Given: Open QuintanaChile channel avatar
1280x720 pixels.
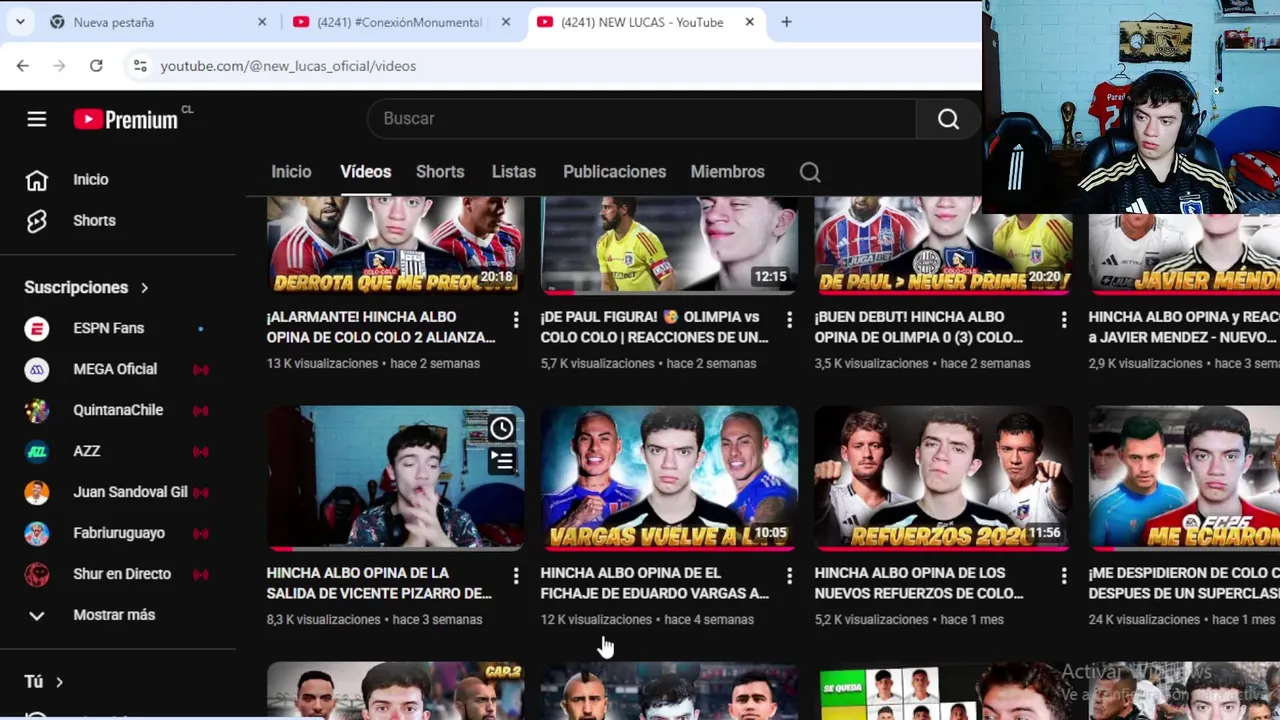Looking at the screenshot, I should (x=37, y=410).
